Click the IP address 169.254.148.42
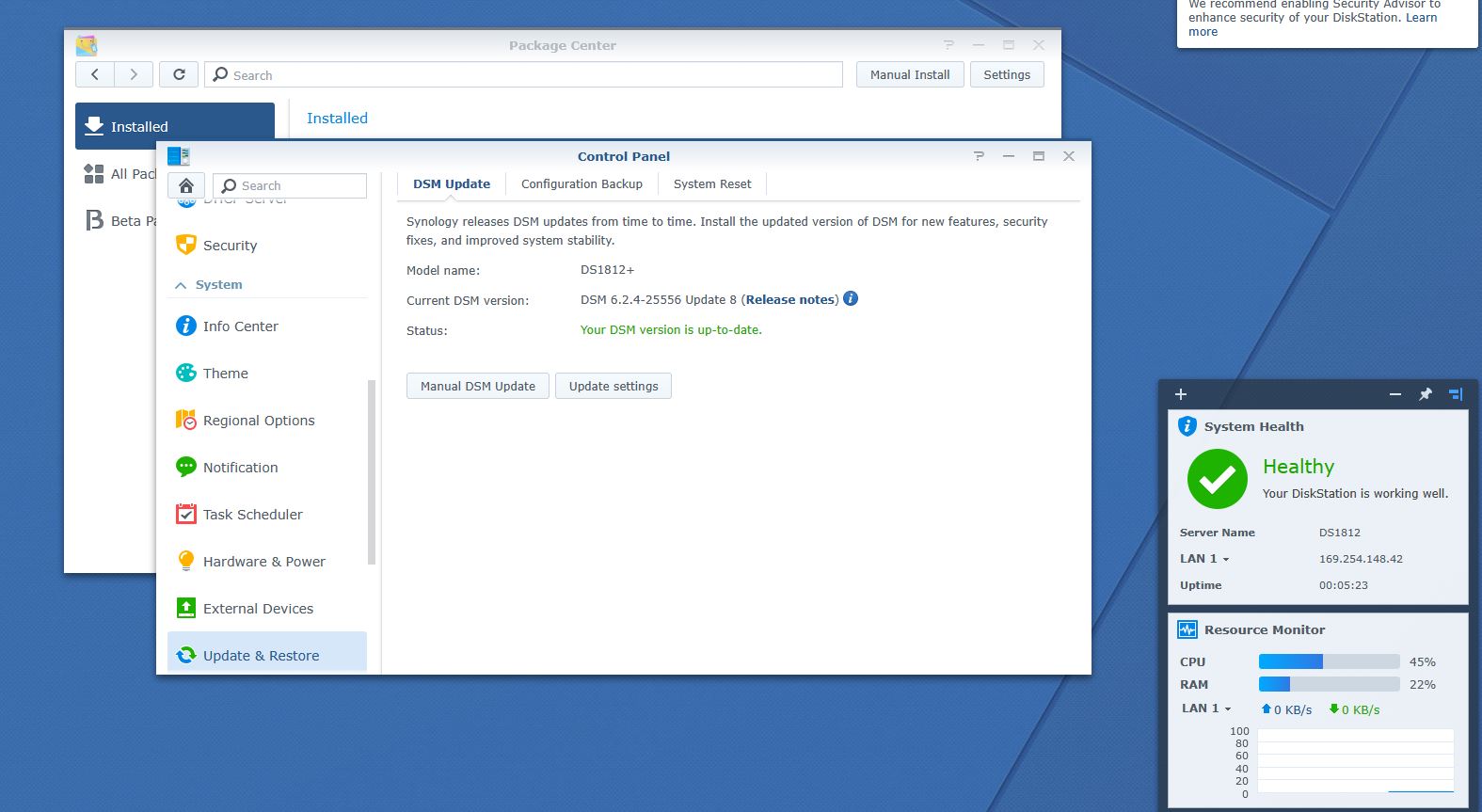Screen dimensions: 1482x812 coord(1361,559)
